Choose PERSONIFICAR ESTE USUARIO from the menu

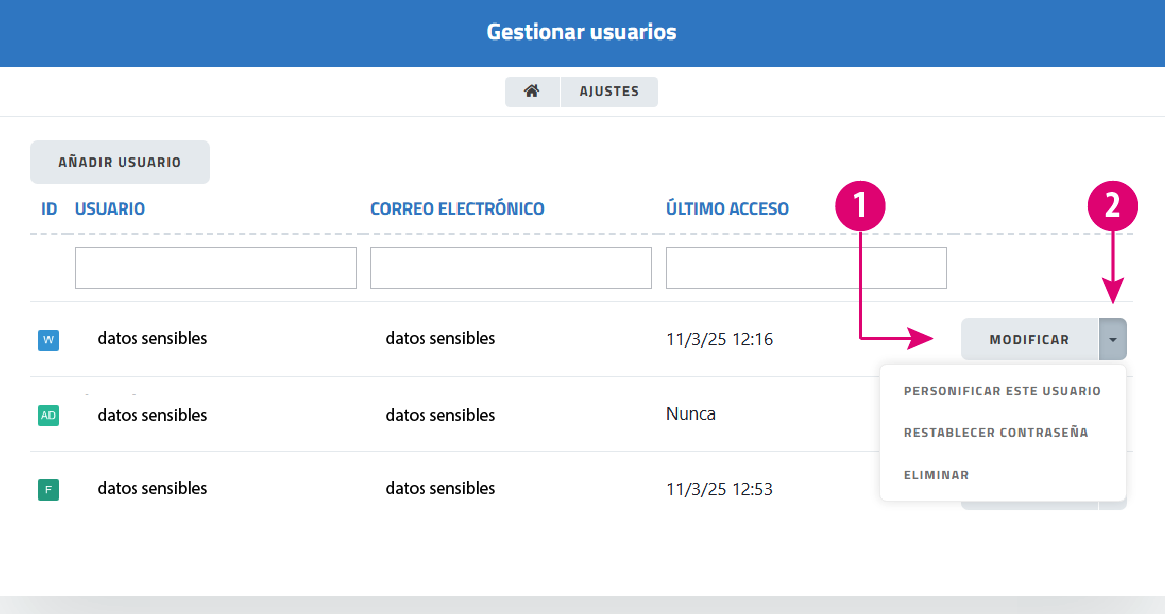point(1002,391)
